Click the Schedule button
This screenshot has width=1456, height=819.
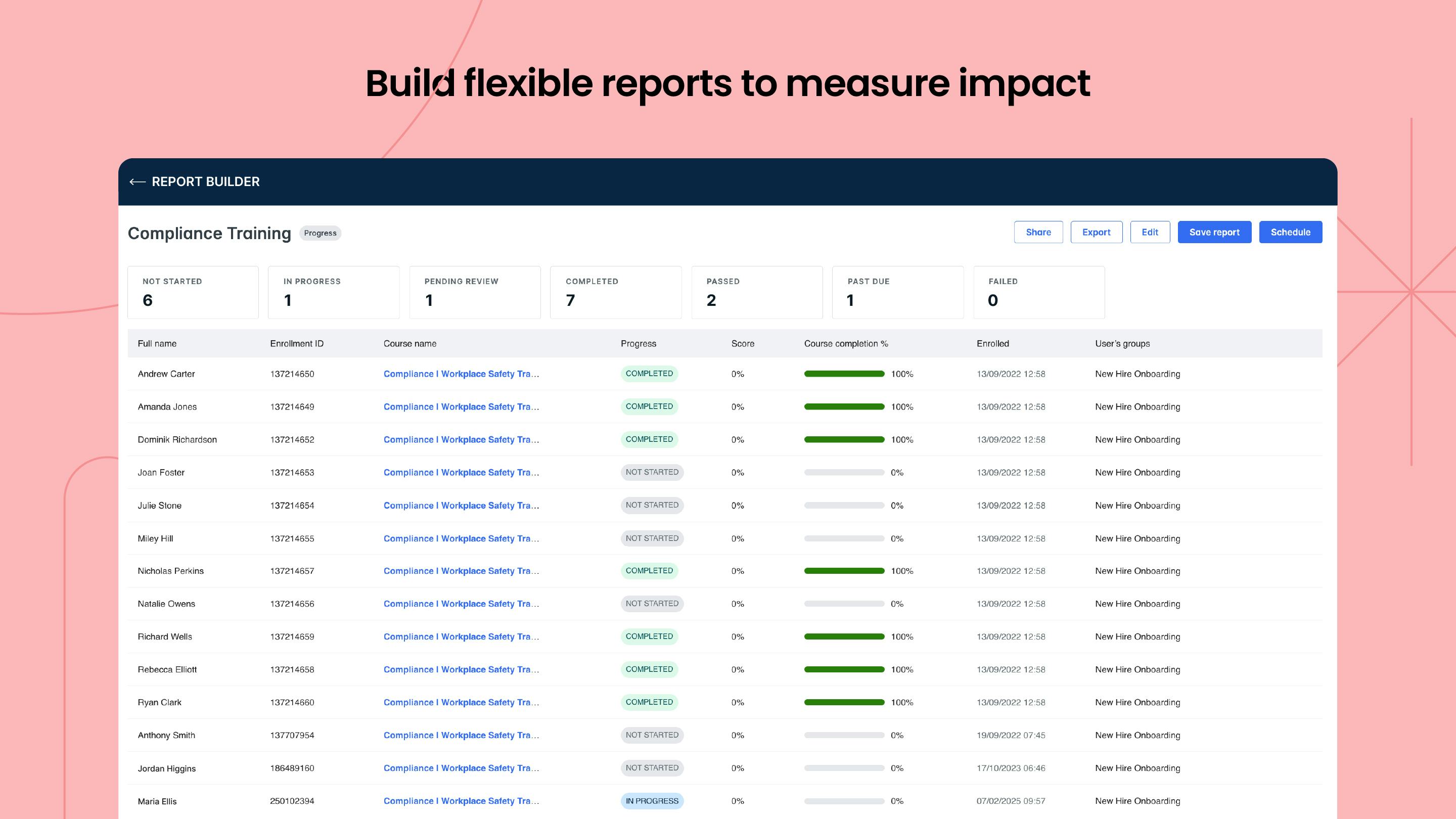point(1290,233)
